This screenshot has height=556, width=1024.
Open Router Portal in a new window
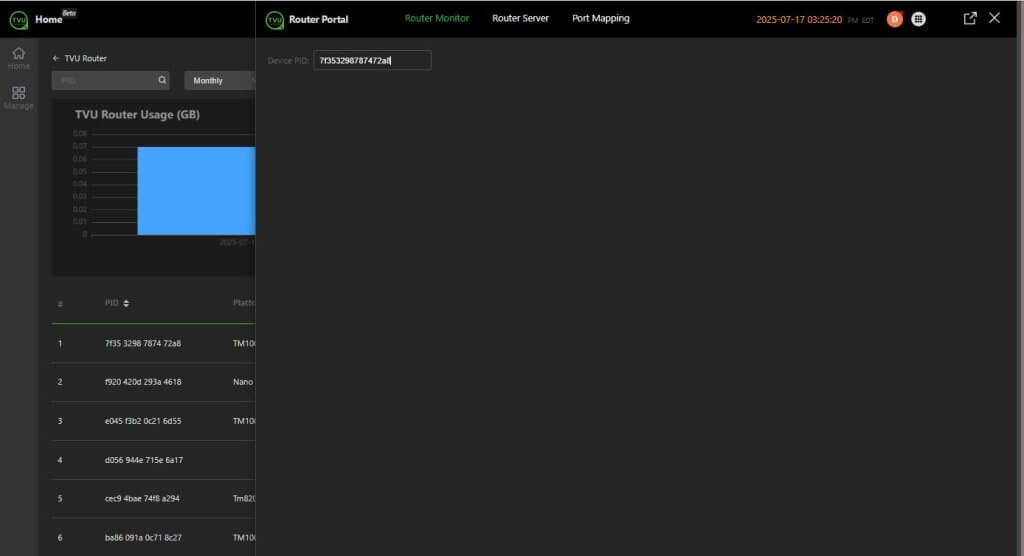point(970,18)
